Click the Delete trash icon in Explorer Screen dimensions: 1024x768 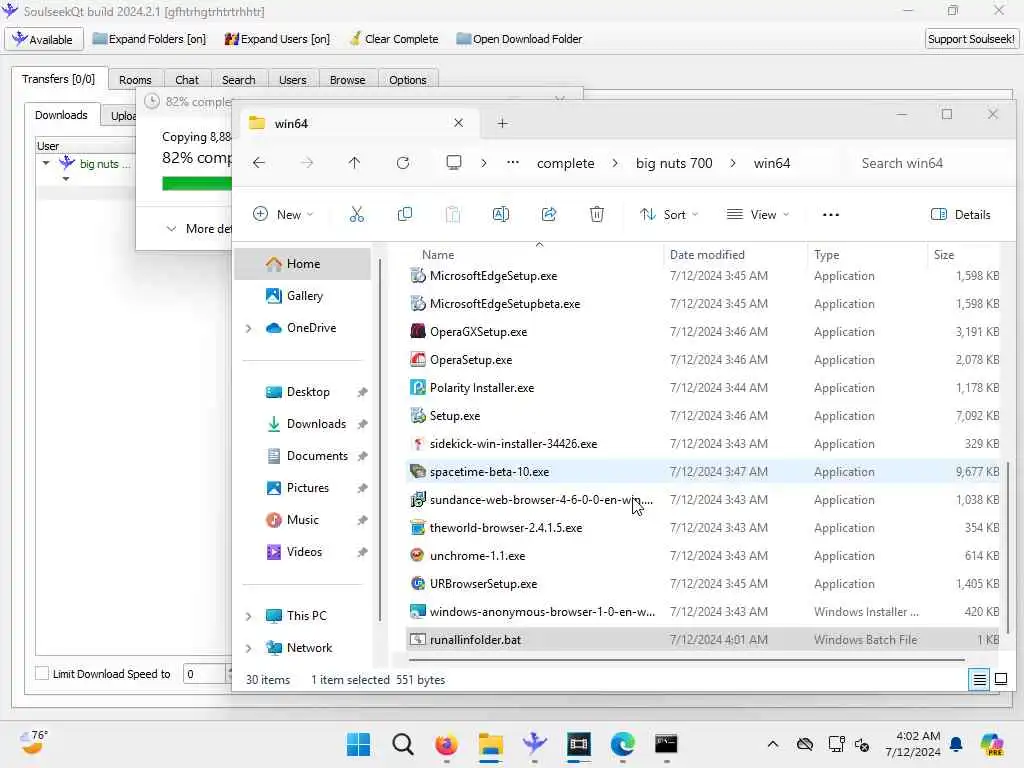[x=597, y=214]
